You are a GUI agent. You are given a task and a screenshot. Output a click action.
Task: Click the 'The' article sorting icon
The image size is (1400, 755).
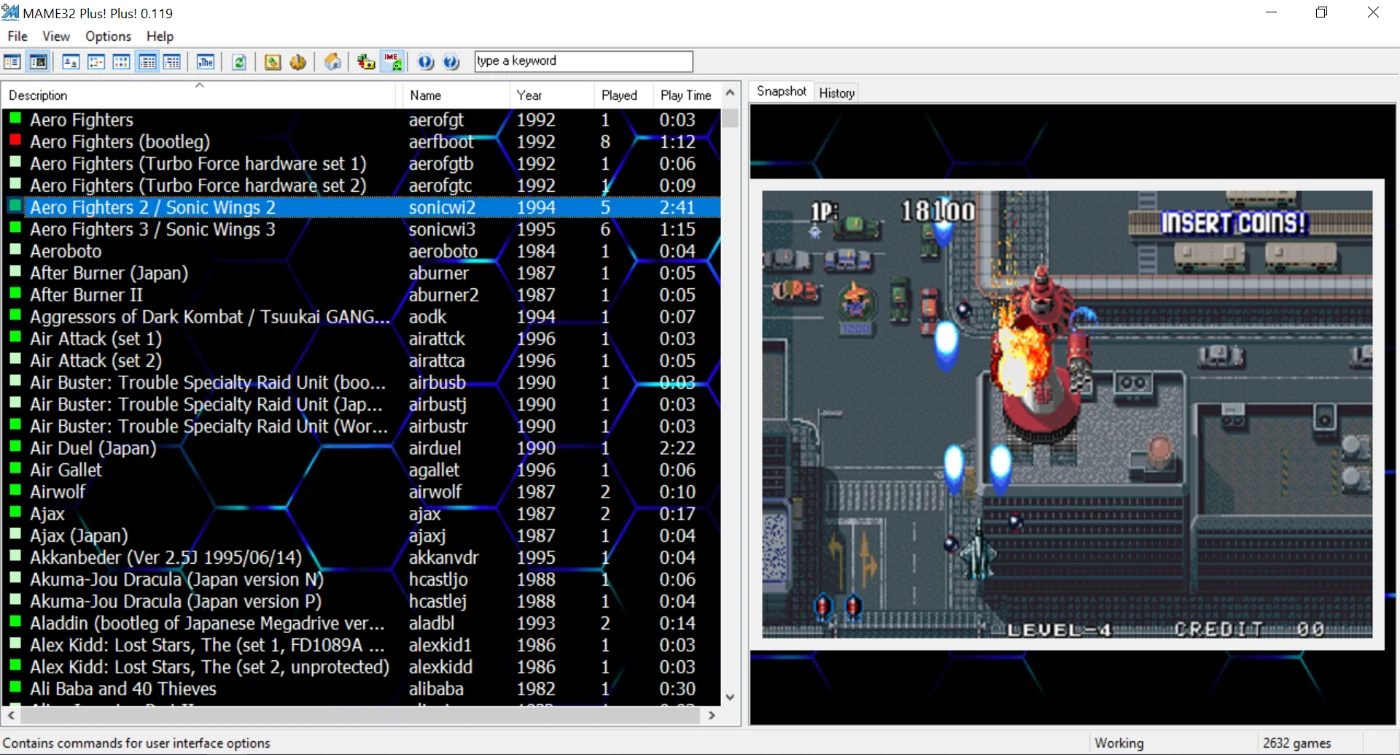(x=205, y=62)
